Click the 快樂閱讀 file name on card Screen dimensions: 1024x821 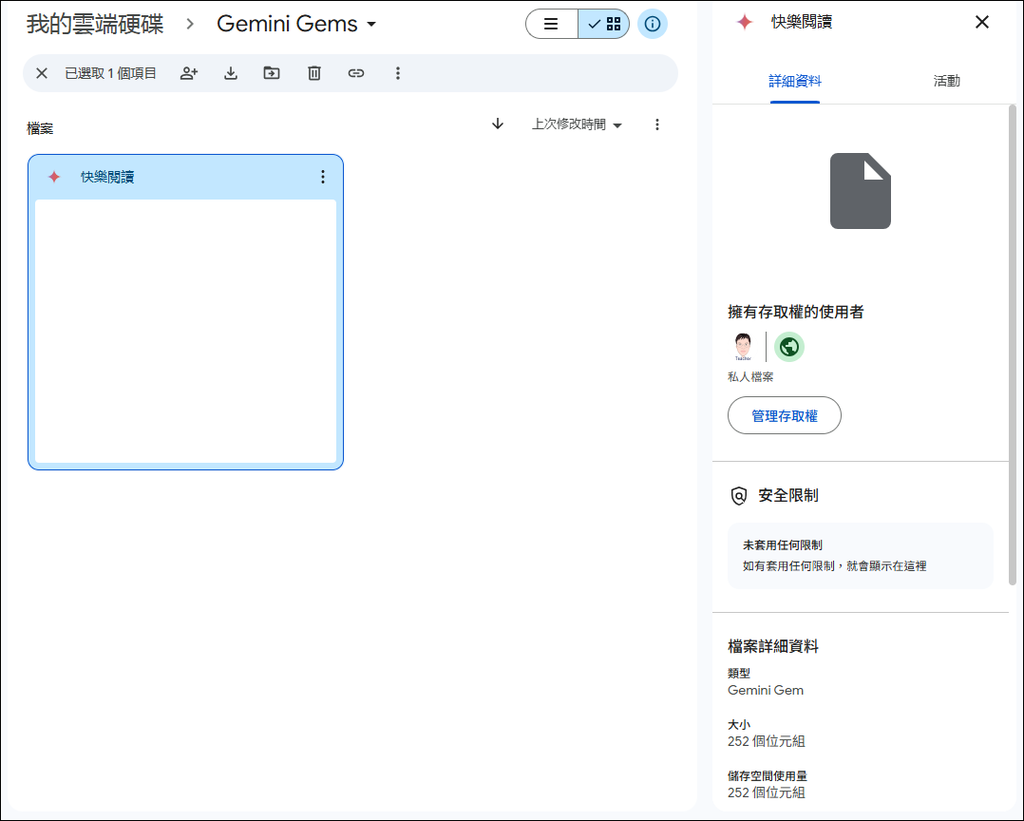107,177
